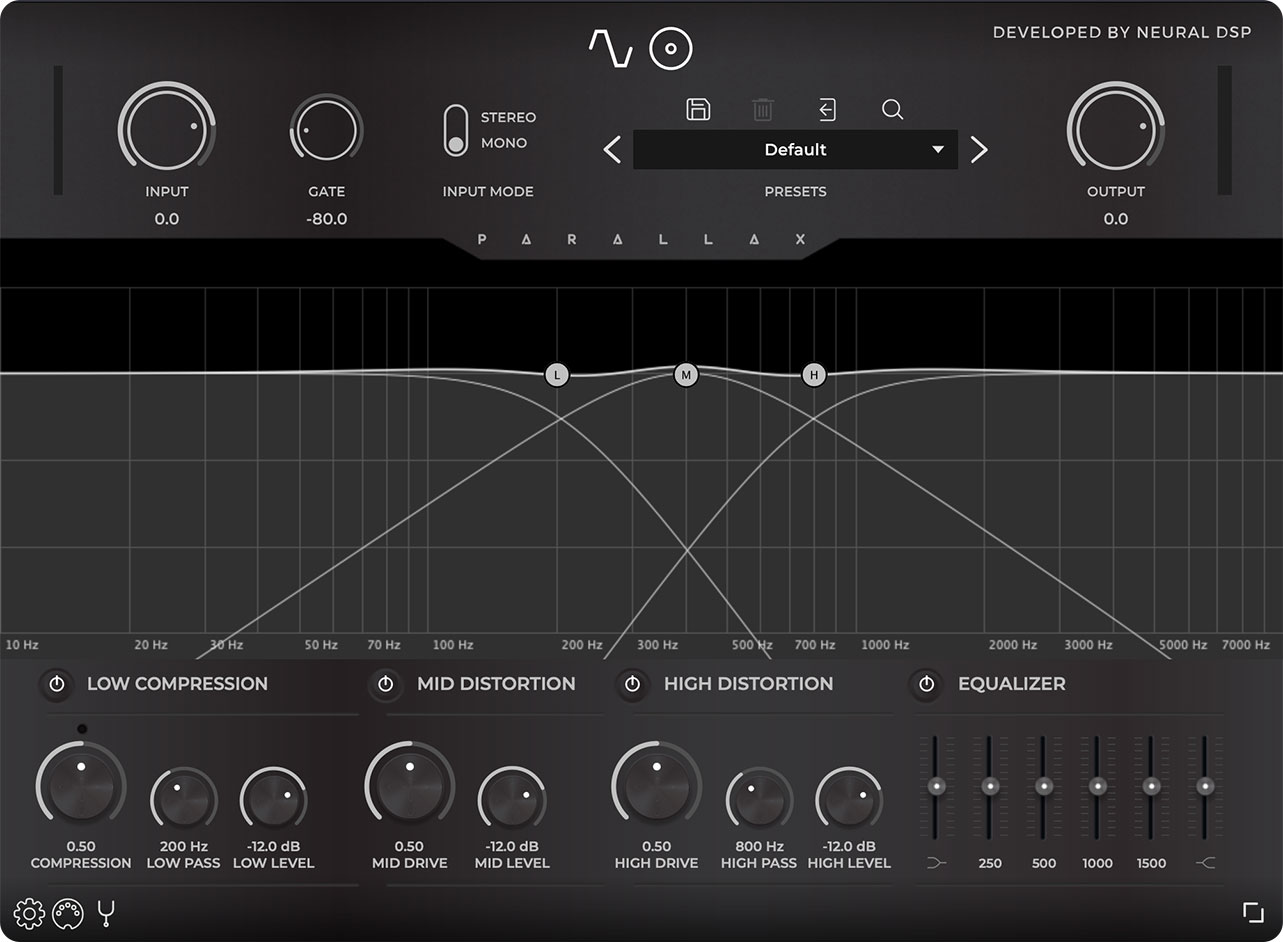Click the 500 Hz equalizer slider

point(1044,786)
